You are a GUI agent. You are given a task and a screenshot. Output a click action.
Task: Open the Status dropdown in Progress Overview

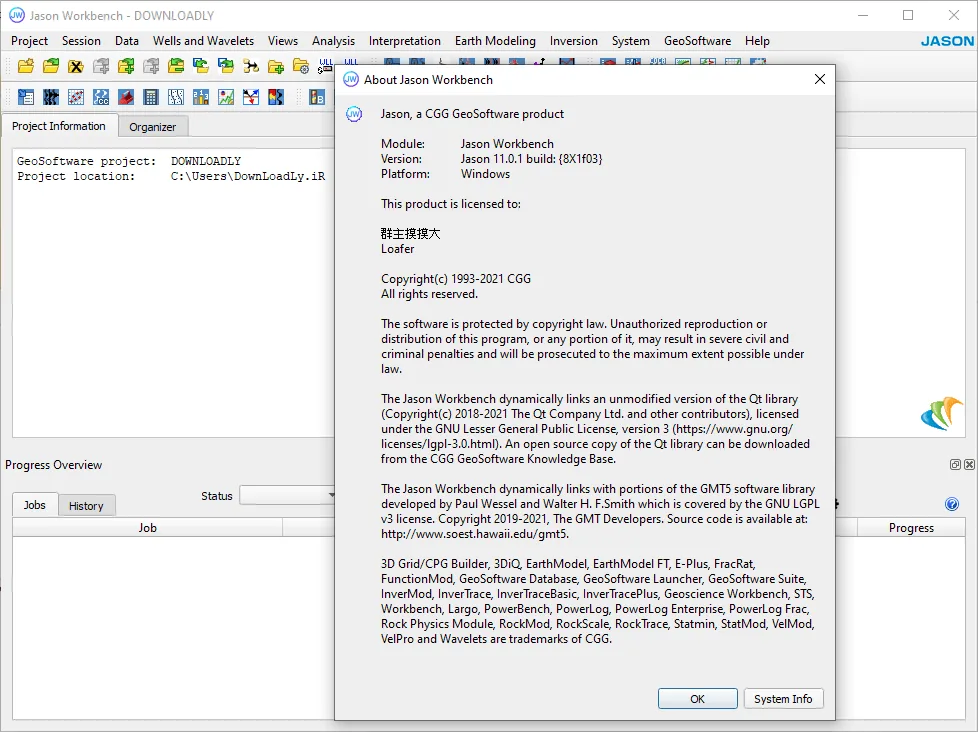pyautogui.click(x=287, y=496)
